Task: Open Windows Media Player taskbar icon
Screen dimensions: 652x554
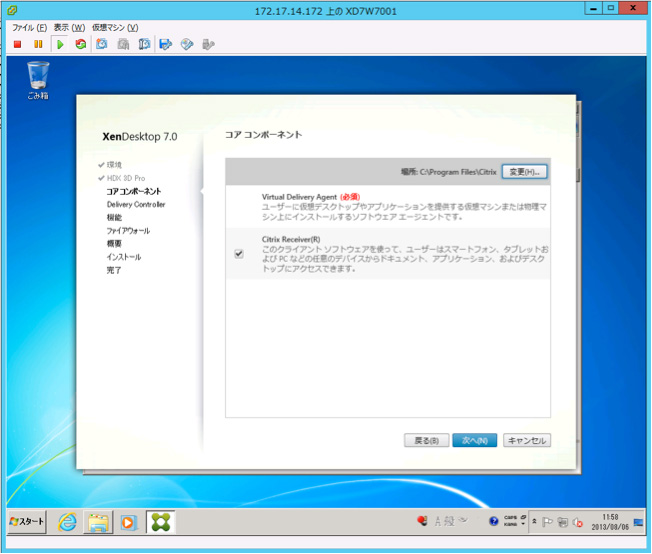Action: 129,522
